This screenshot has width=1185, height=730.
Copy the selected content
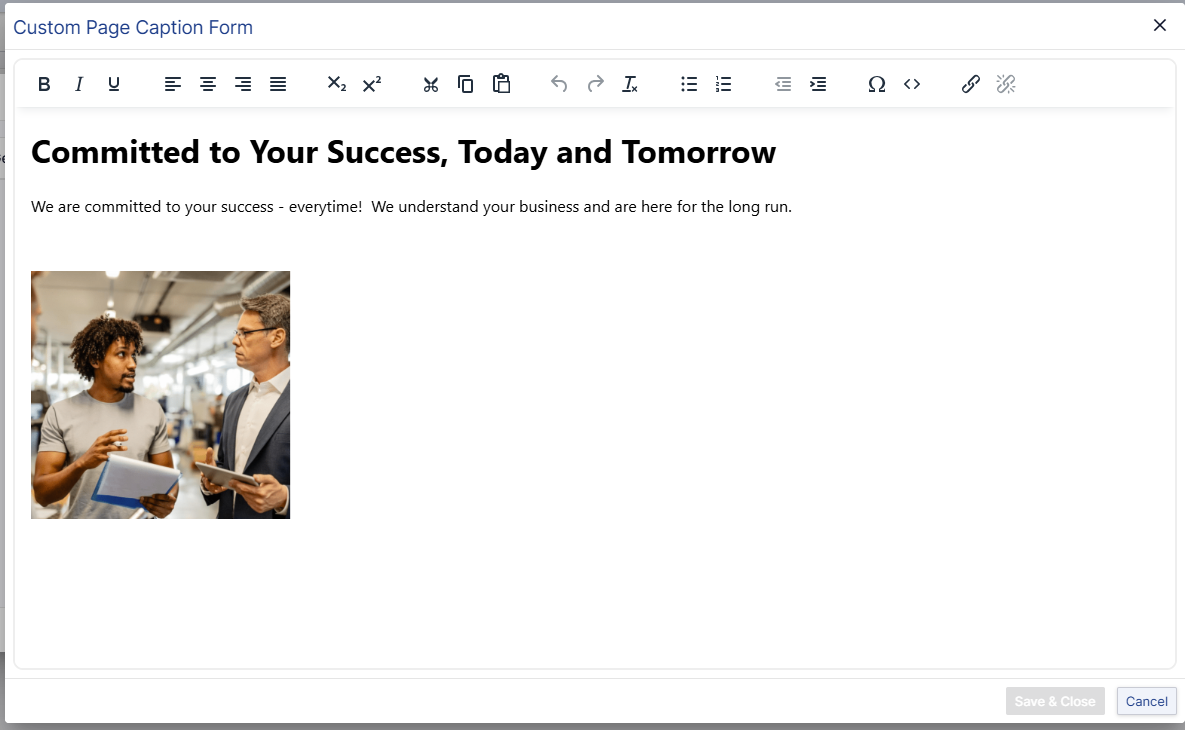[x=466, y=84]
